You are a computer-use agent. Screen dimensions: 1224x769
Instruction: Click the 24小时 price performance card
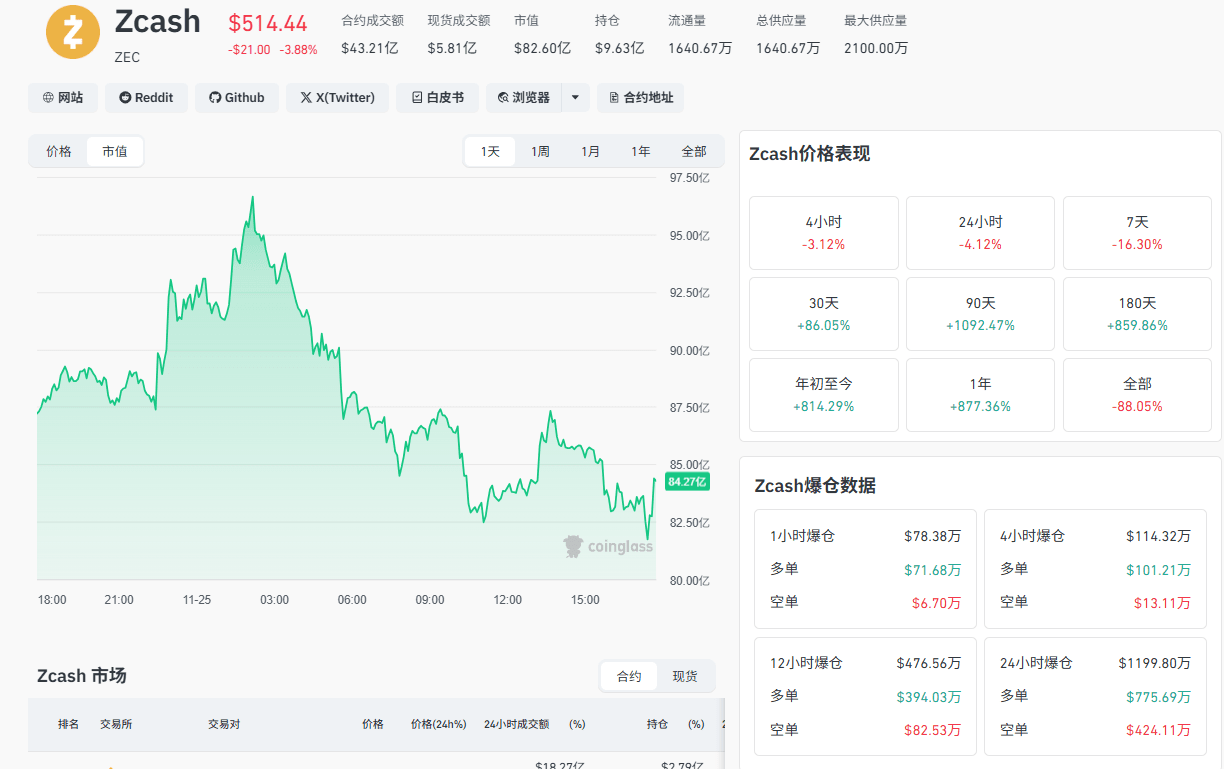coord(980,233)
